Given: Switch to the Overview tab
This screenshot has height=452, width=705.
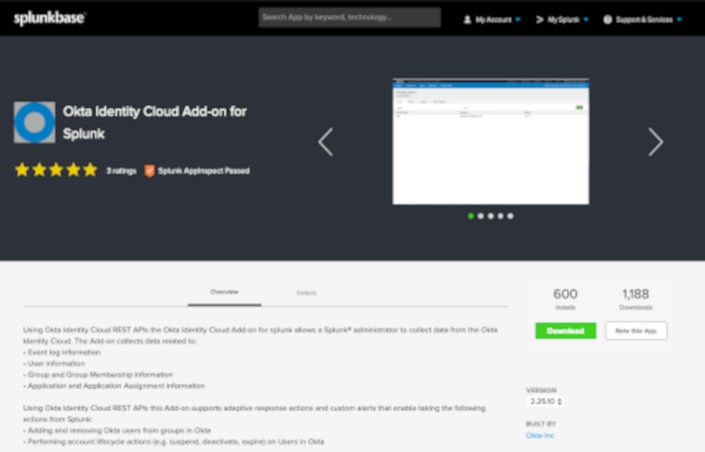Looking at the screenshot, I should point(224,292).
